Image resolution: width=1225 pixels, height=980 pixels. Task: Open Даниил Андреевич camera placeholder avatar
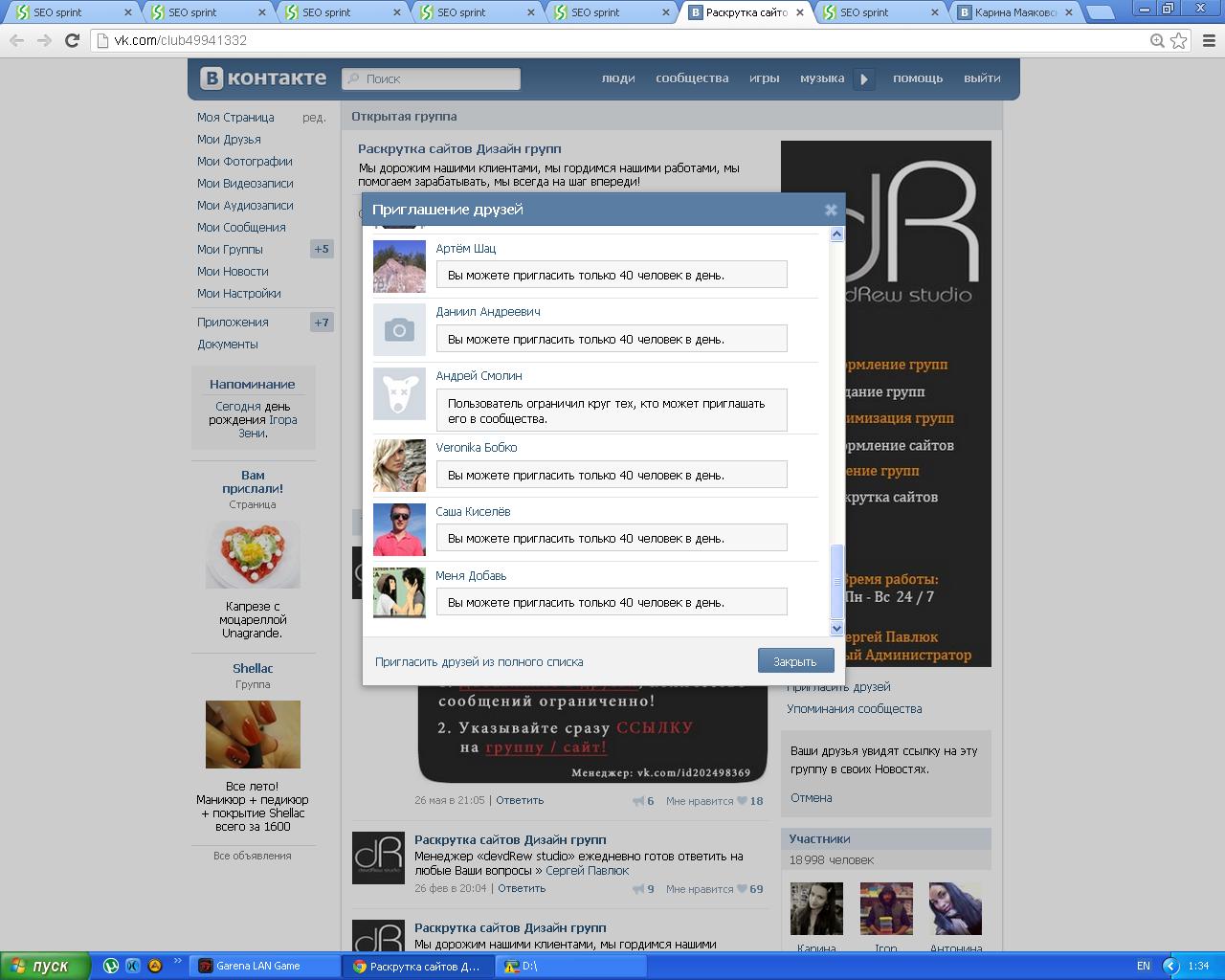click(x=399, y=330)
